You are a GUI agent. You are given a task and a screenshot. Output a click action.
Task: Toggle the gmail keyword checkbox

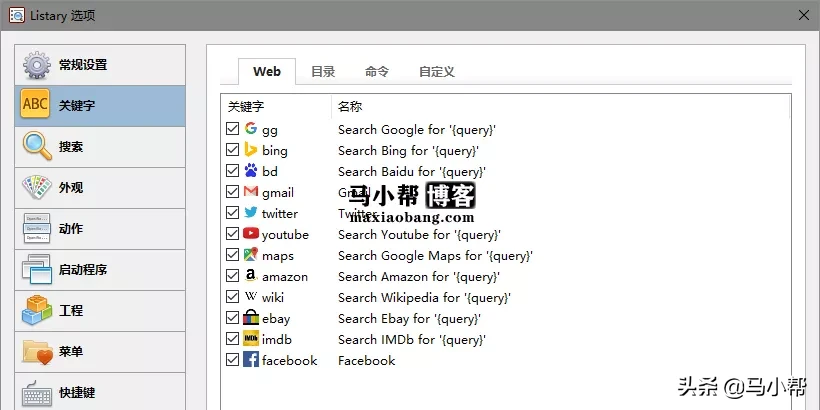[x=232, y=192]
